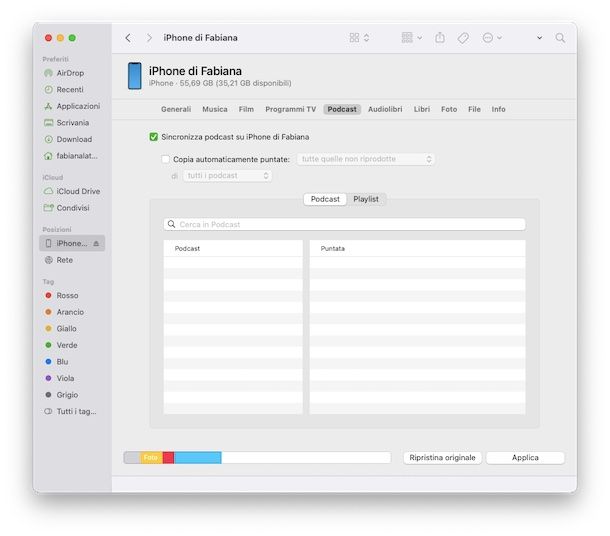Open the tutti i podcast dropdown
The width and height of the screenshot is (610, 536).
pos(227,176)
